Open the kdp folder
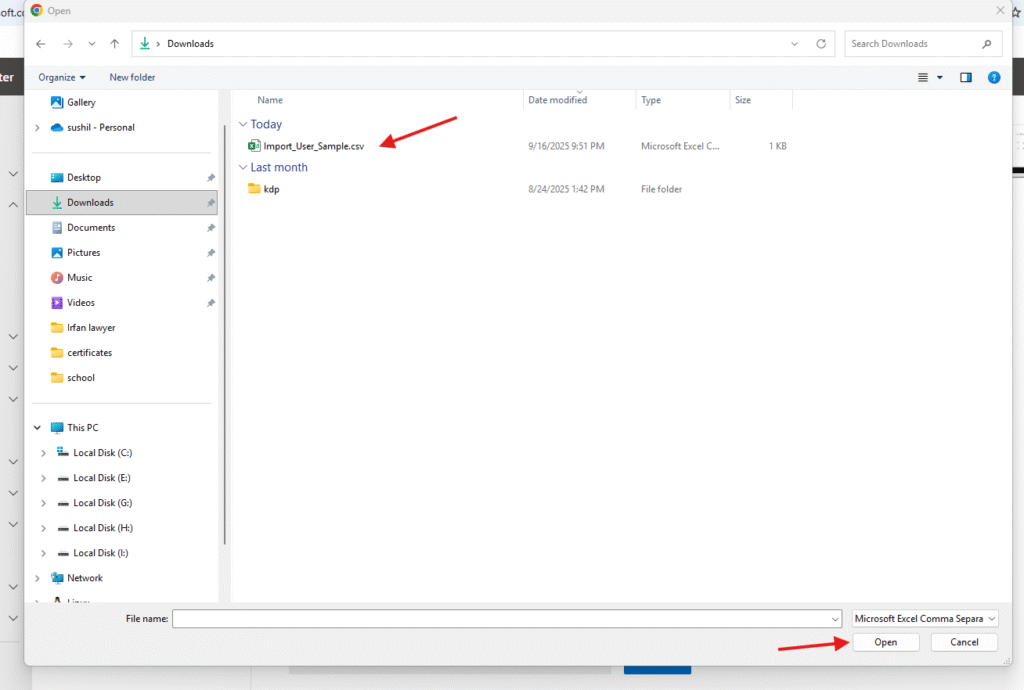Image resolution: width=1024 pixels, height=690 pixels. point(271,189)
